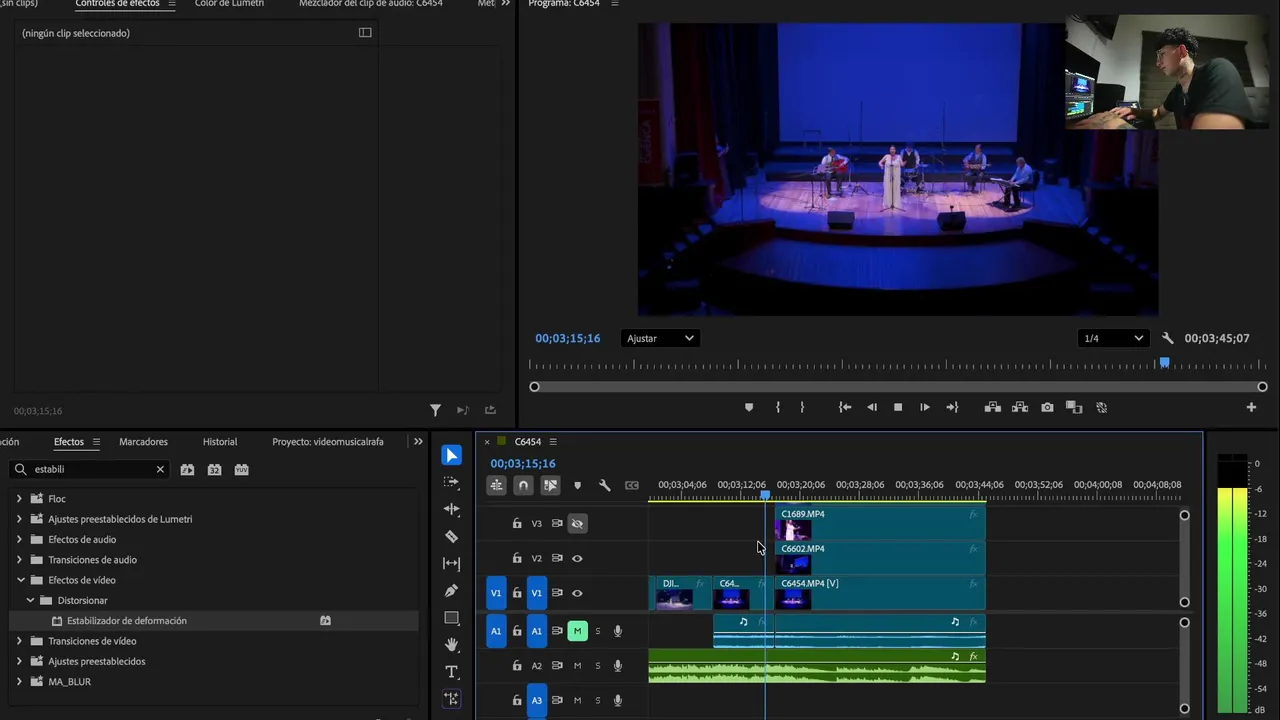Go to the Out point
The height and width of the screenshot is (720, 1280).
[x=952, y=407]
